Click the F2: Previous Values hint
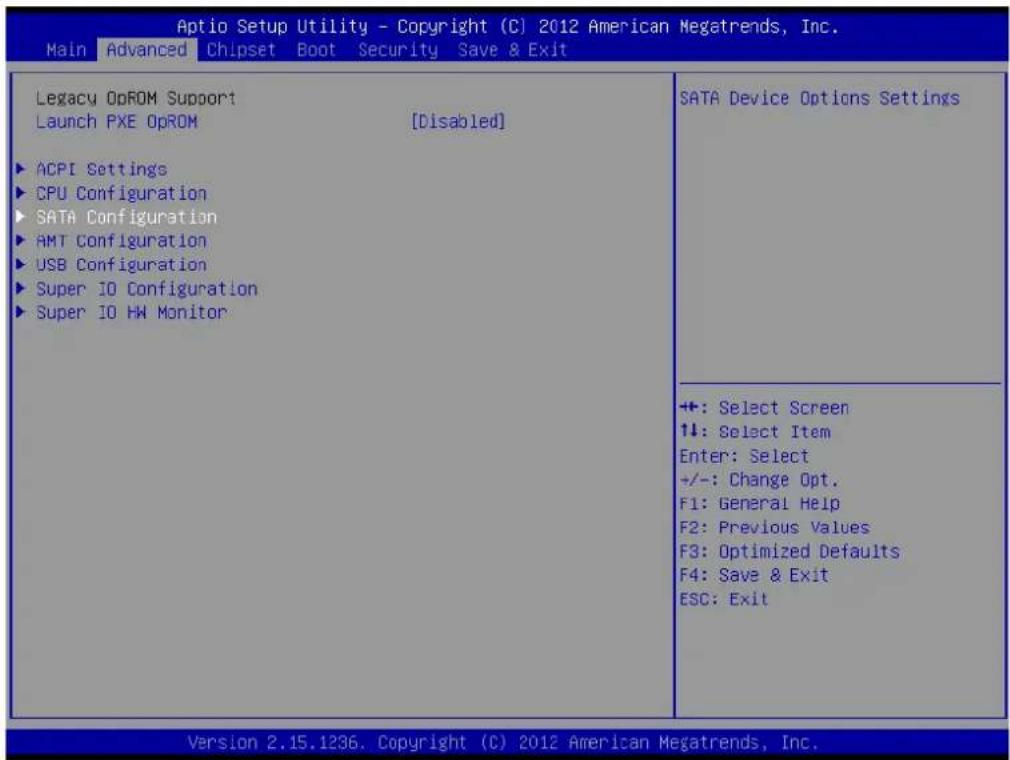Viewport: 1010px width, 760px height. (x=774, y=527)
